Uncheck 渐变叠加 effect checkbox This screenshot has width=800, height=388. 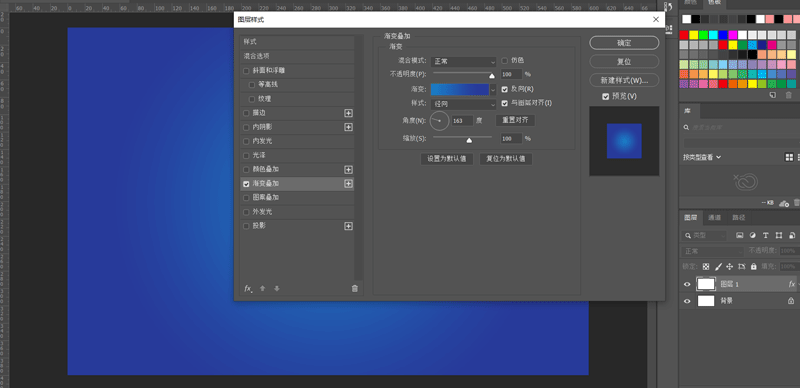pos(246,184)
